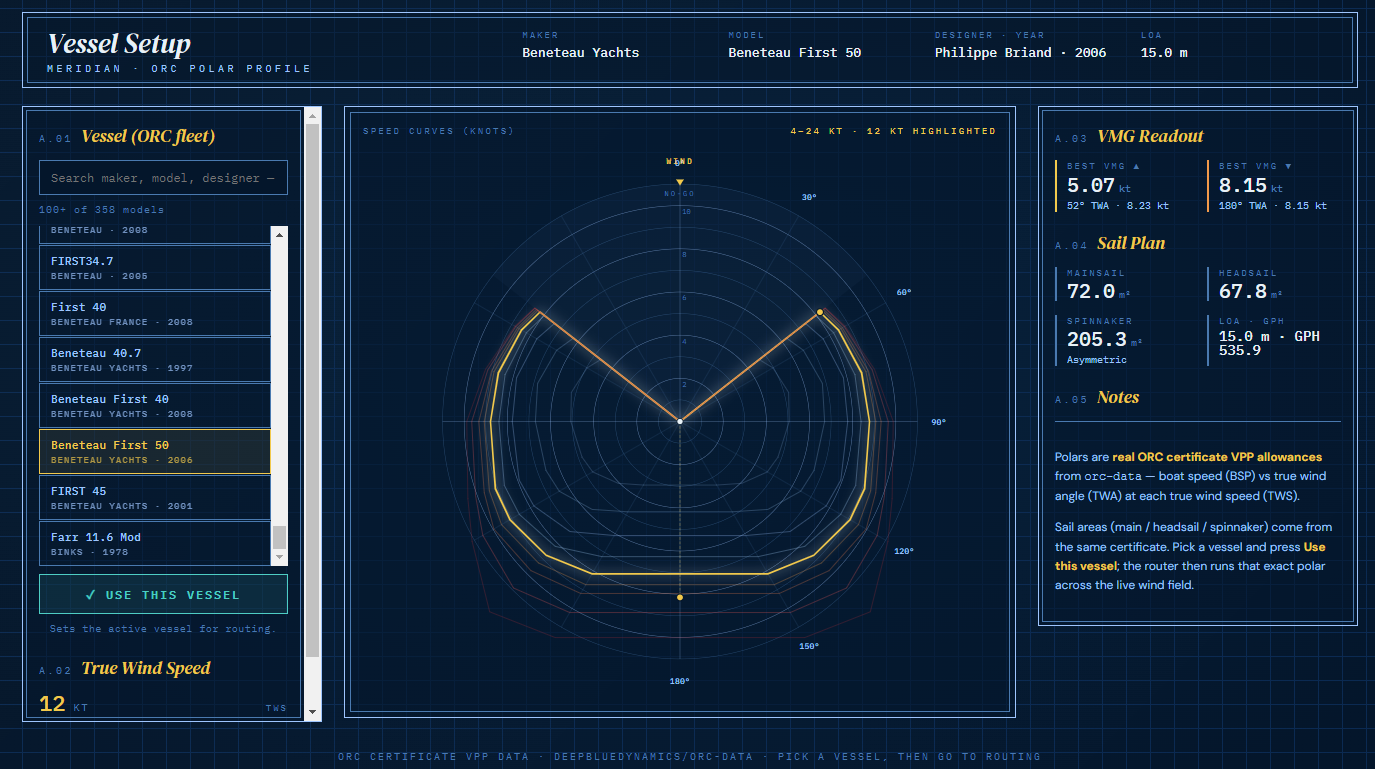Choose the Beneteau 40.7 1997 entry
The height and width of the screenshot is (769, 1375).
[x=155, y=359]
